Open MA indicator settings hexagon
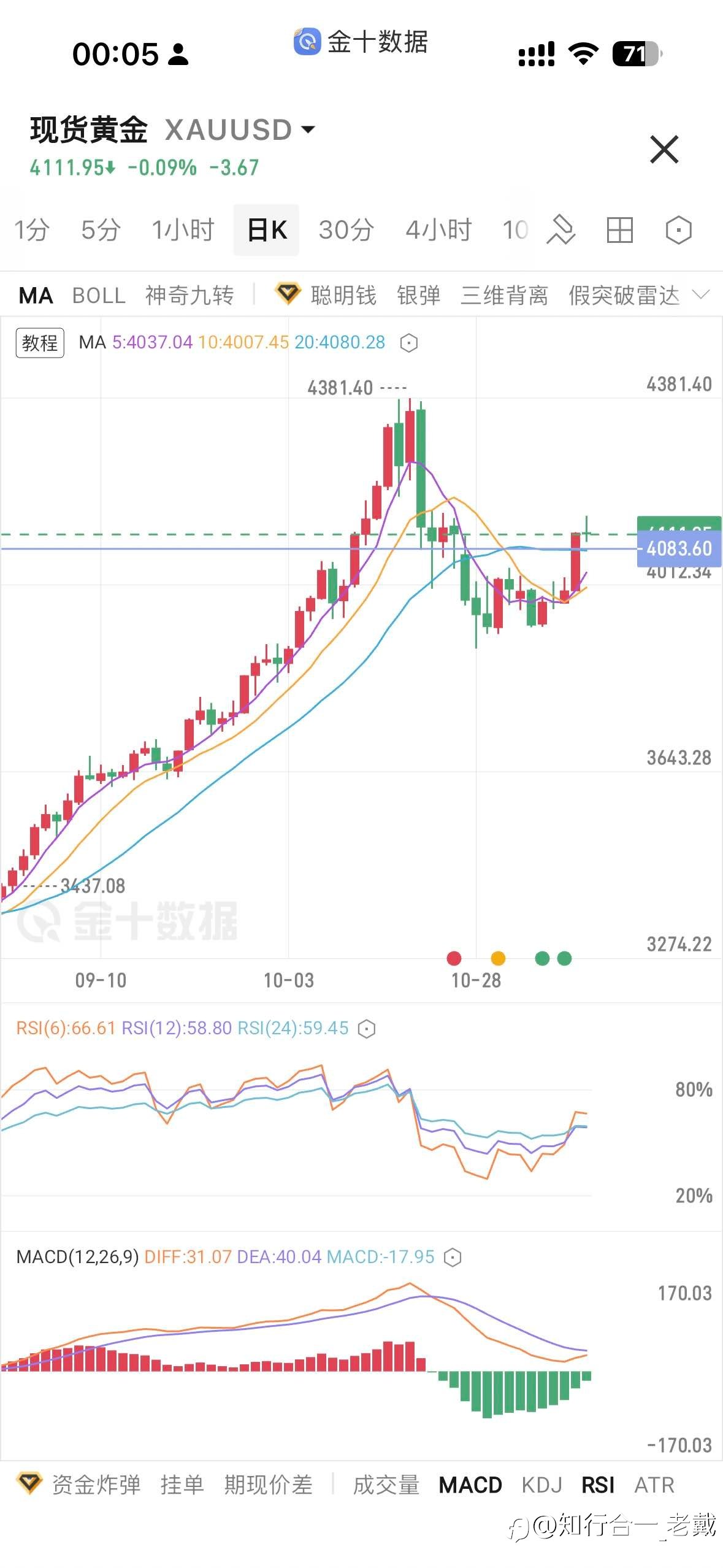723x1568 pixels. 408,343
